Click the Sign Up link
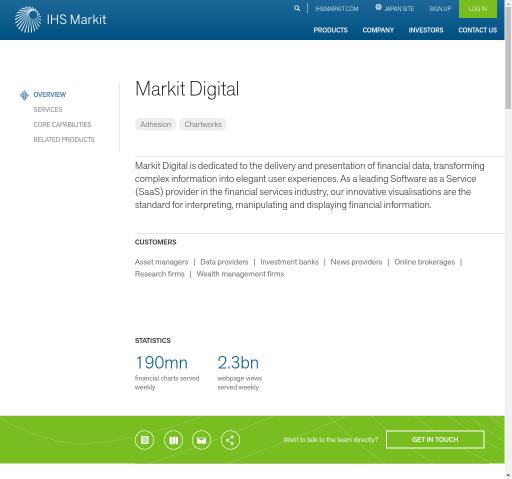Viewport: 512px width, 479px height. point(440,9)
